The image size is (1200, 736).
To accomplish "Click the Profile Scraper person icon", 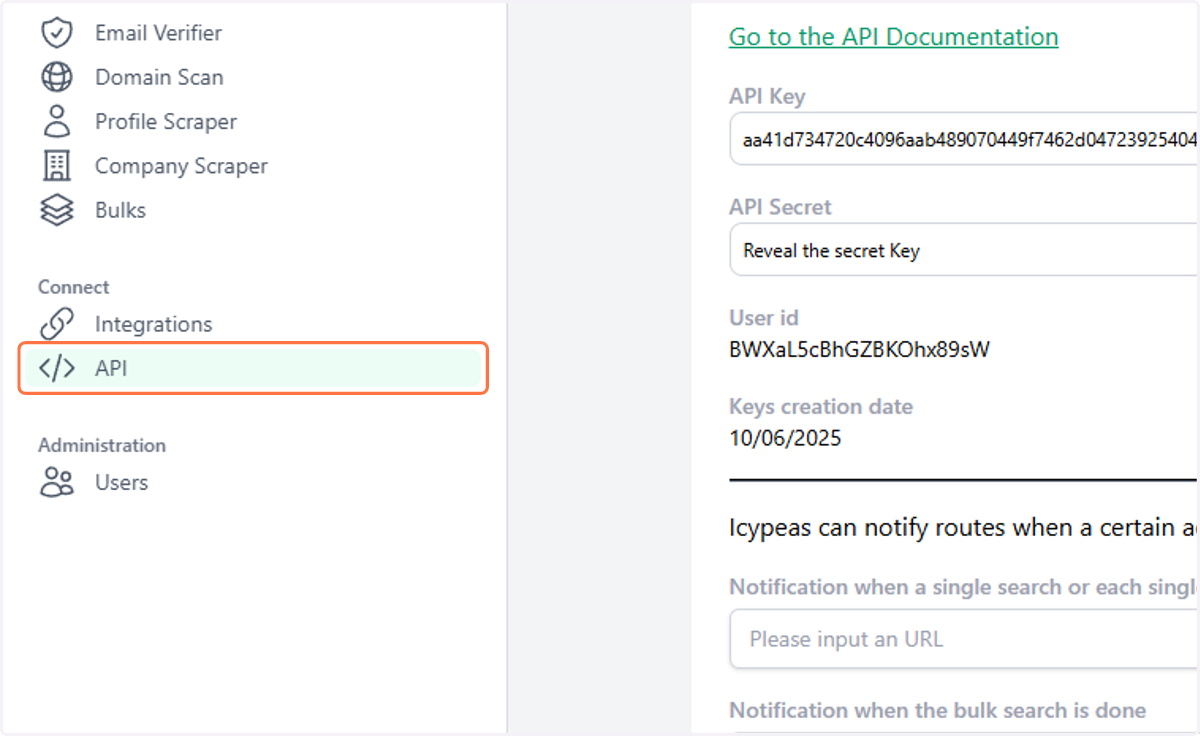I will click(56, 121).
